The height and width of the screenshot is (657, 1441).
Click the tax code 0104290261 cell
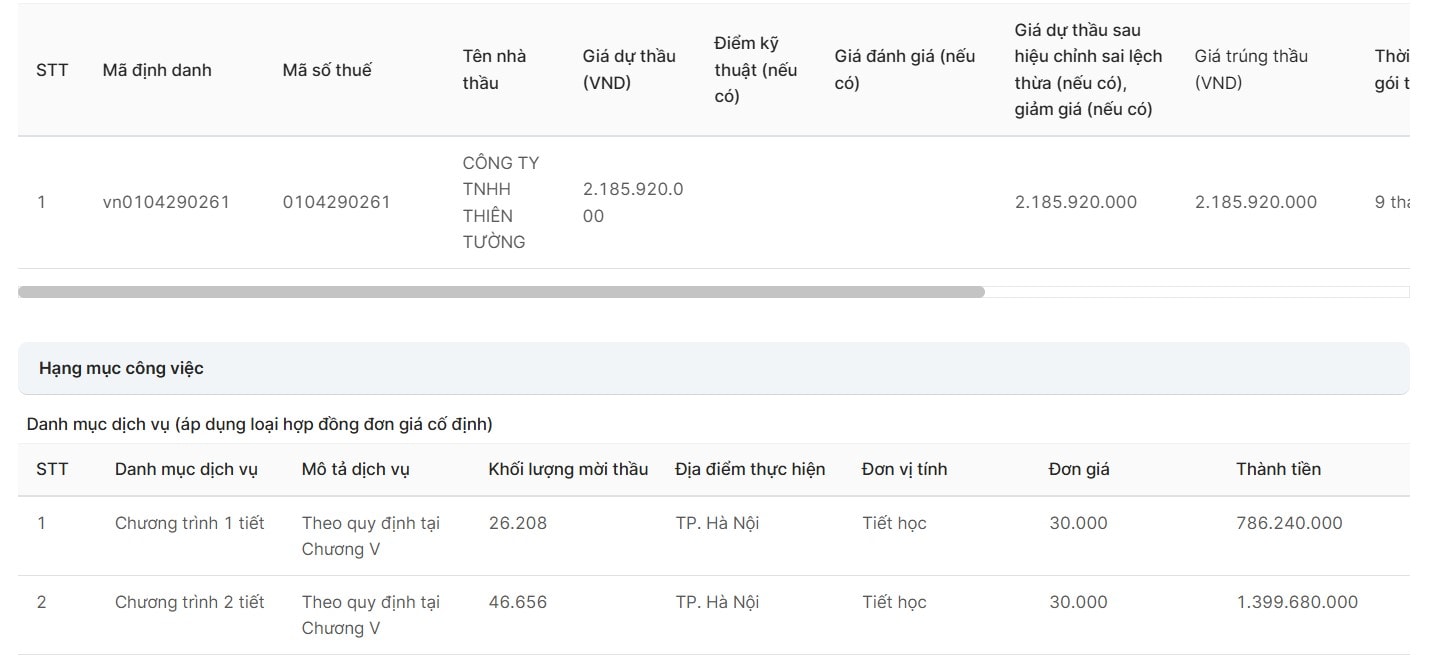click(336, 202)
